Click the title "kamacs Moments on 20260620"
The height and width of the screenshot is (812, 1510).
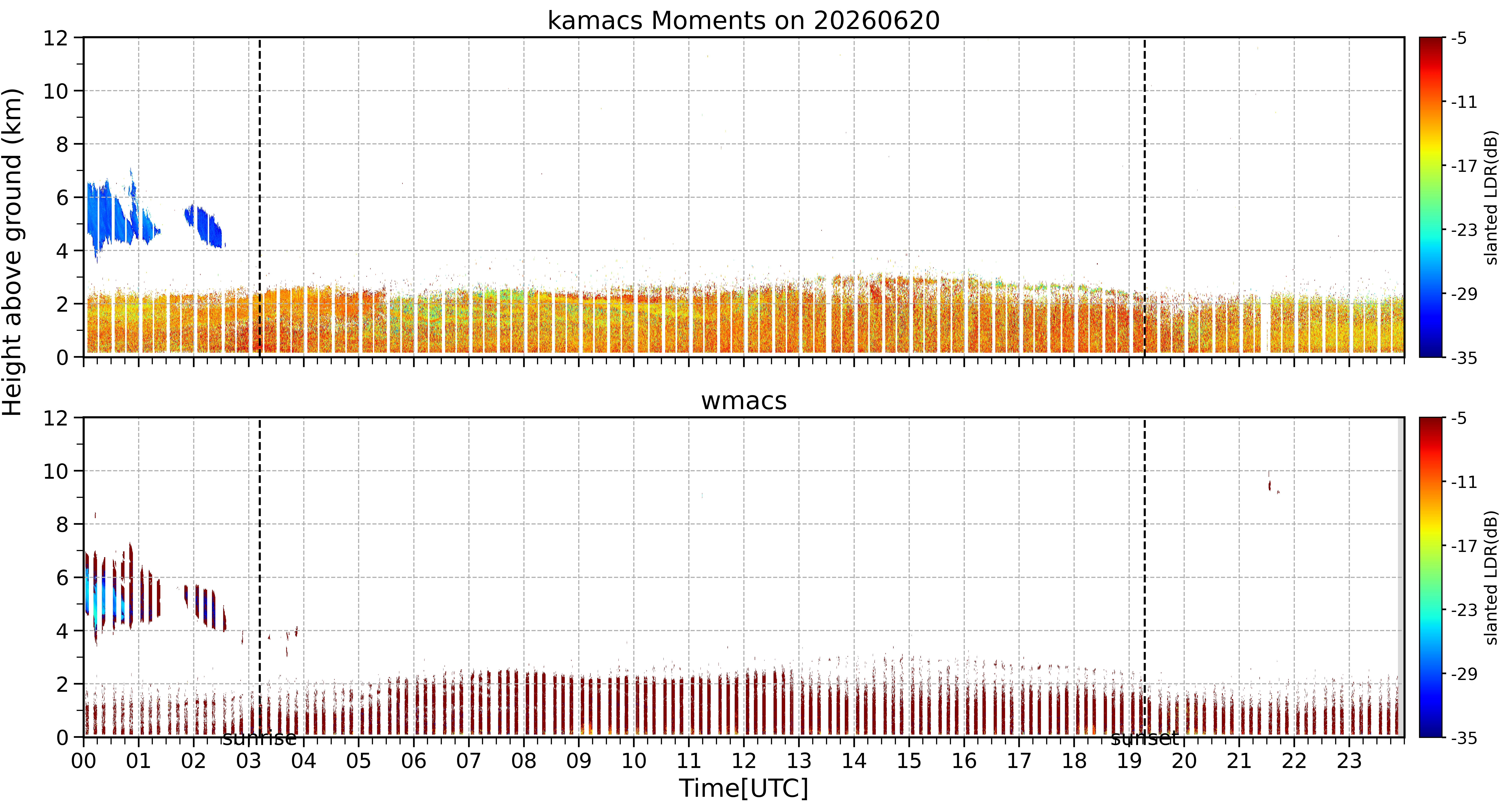[743, 20]
